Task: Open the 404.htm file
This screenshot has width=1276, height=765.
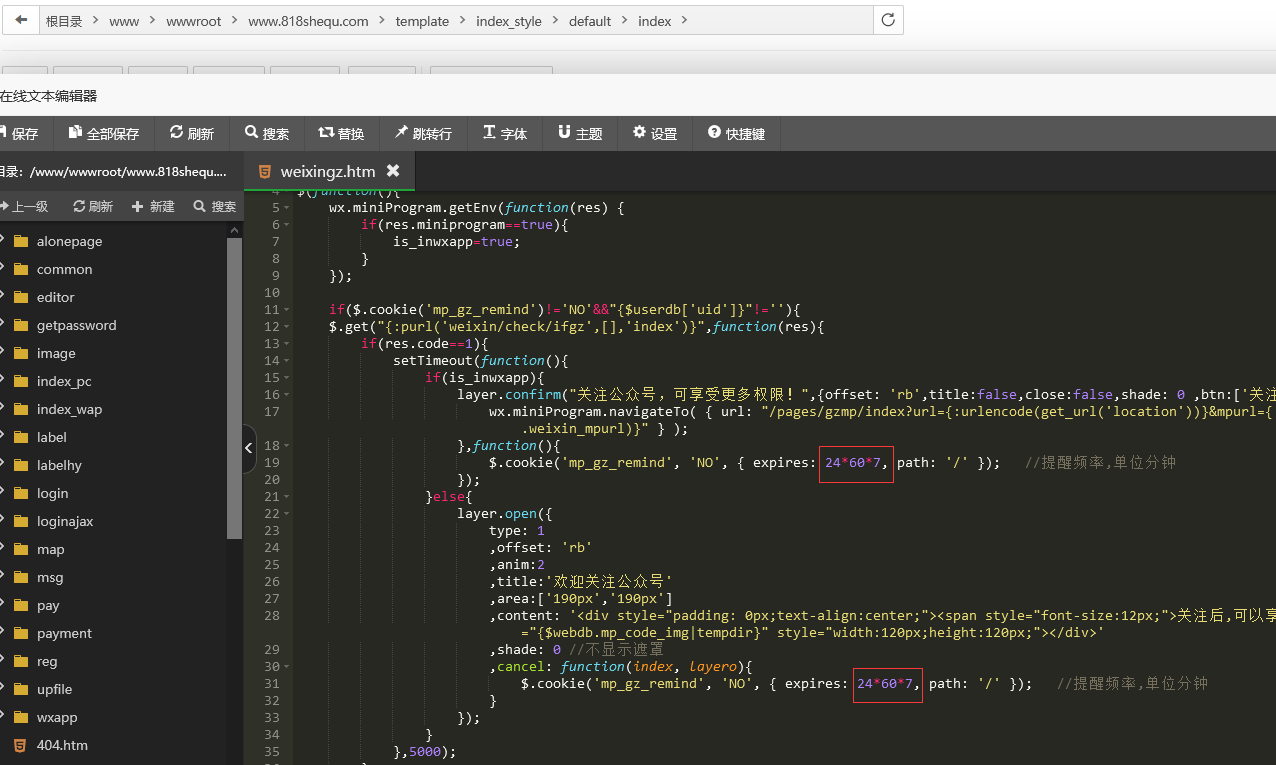Action: tap(61, 746)
